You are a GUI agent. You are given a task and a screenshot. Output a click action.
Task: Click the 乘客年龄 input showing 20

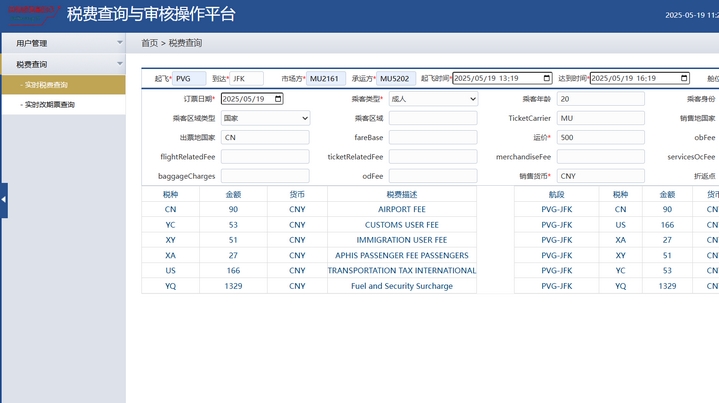600,99
